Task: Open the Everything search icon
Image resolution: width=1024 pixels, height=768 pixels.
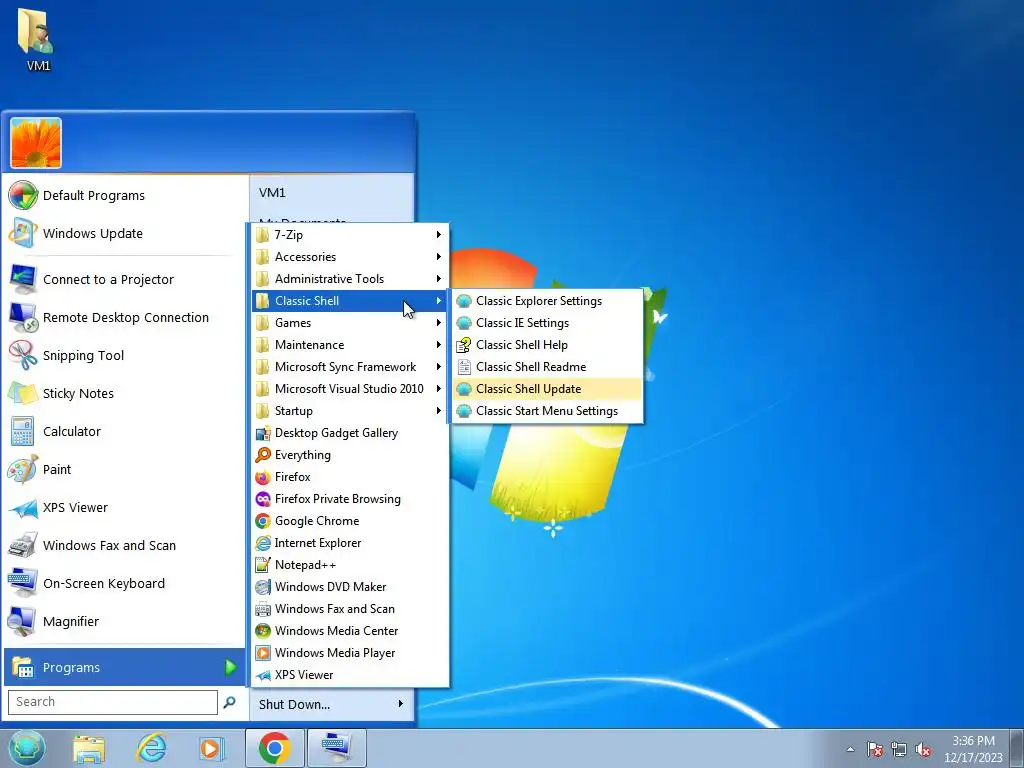Action: pyautogui.click(x=263, y=455)
